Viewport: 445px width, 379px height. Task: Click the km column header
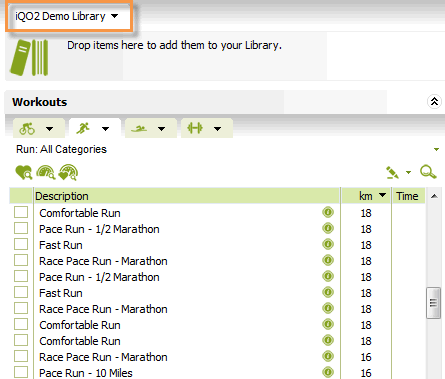coord(365,196)
